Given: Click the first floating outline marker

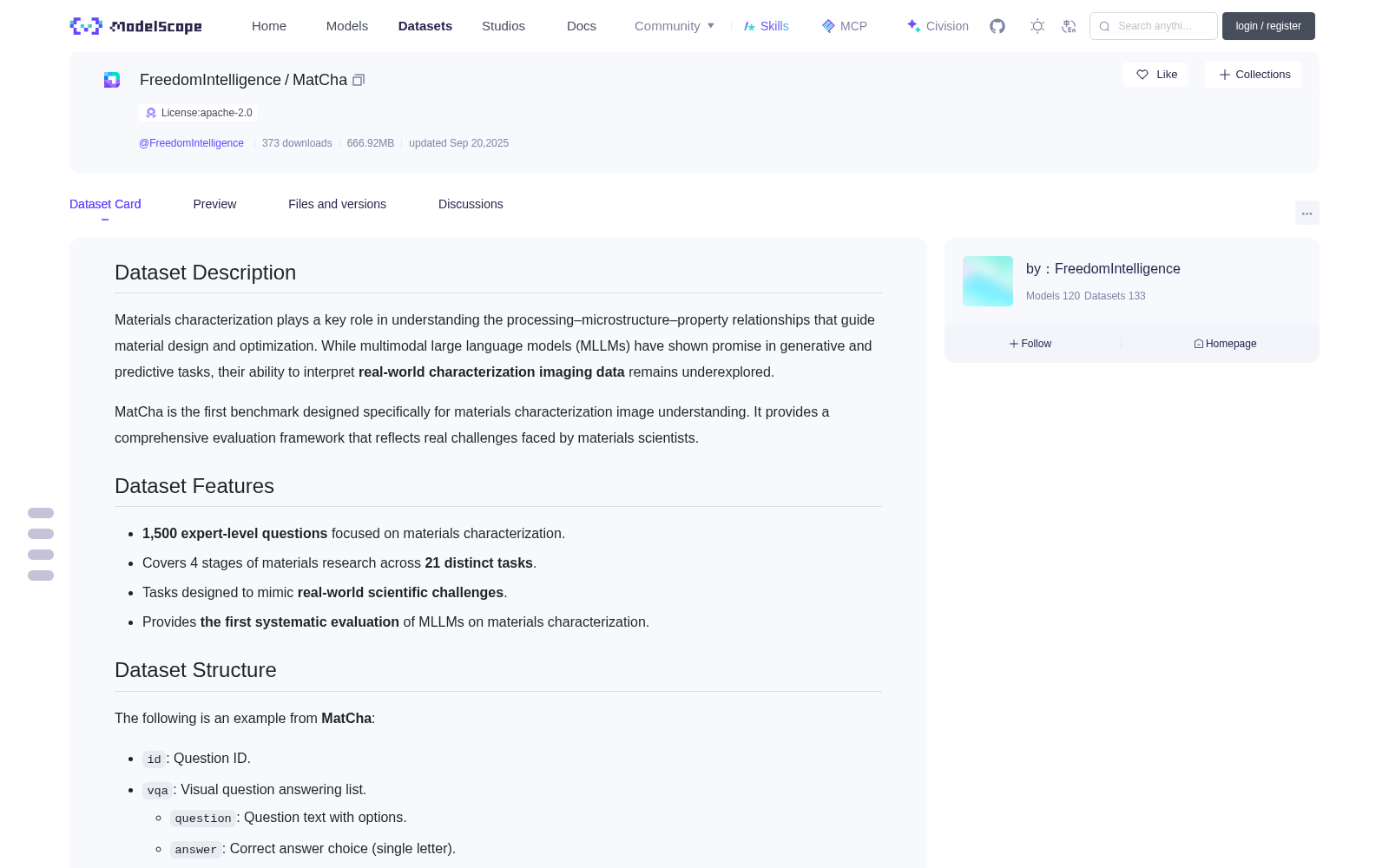Looking at the screenshot, I should (x=41, y=513).
